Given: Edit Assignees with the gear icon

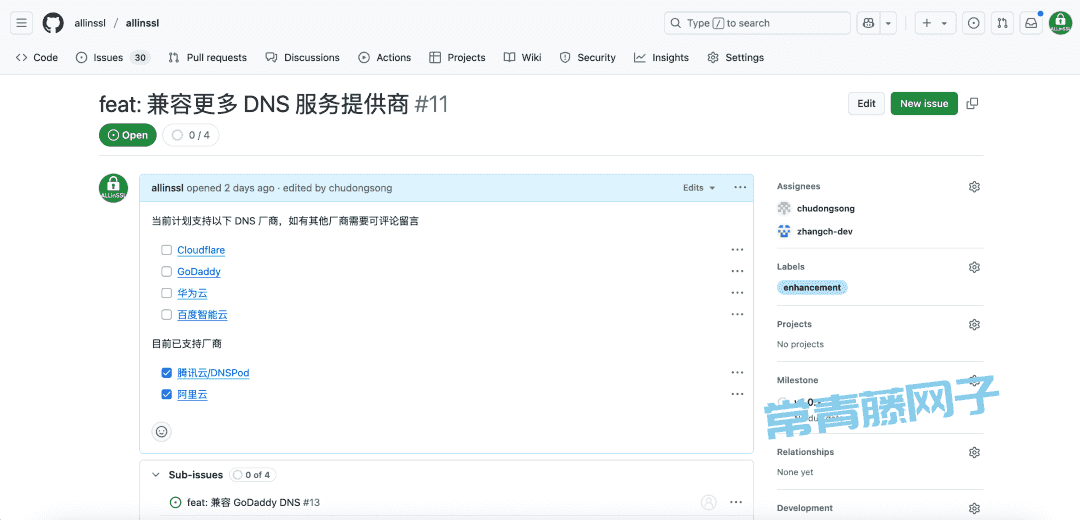Looking at the screenshot, I should tap(974, 187).
